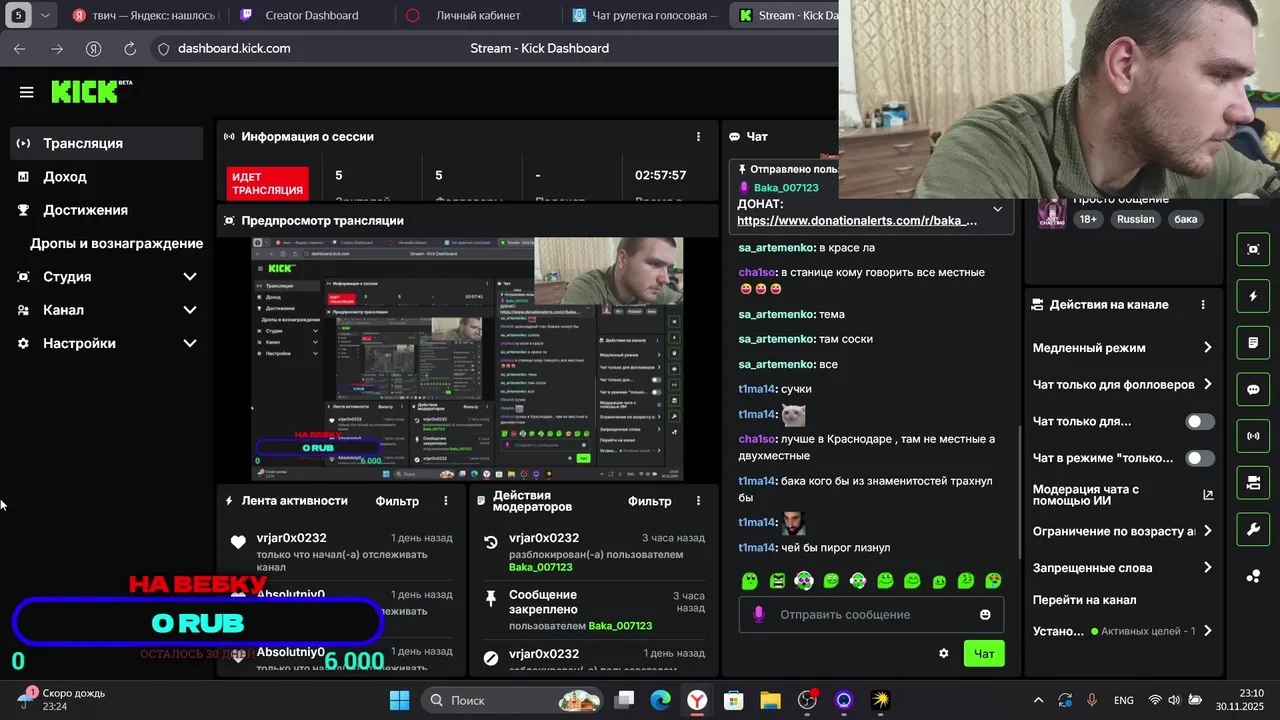Click the lightning bolt icon in right sidebar
Screen dimensions: 1280x720
pyautogui.click(x=1253, y=296)
